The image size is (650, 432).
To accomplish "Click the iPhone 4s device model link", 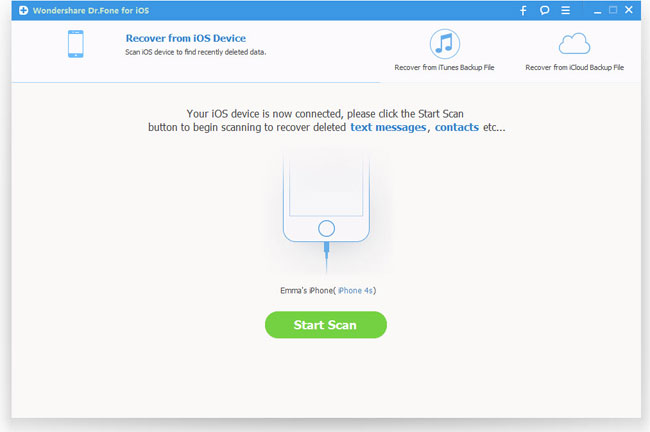I will tap(355, 291).
